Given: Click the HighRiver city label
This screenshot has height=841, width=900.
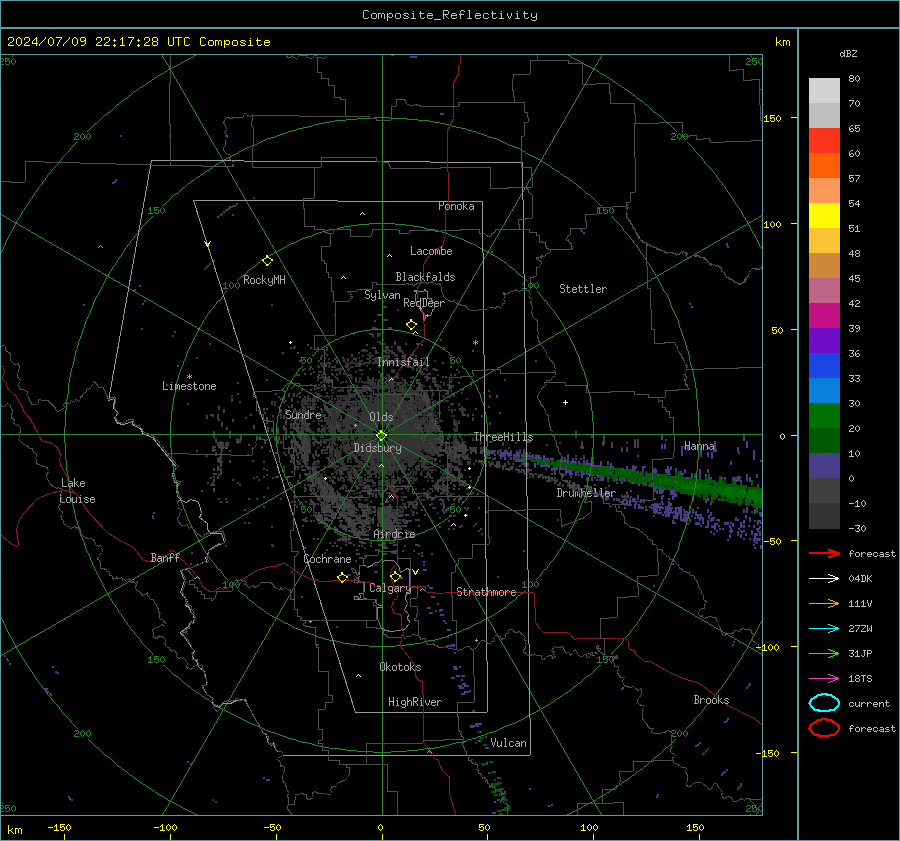Looking at the screenshot, I should [415, 702].
